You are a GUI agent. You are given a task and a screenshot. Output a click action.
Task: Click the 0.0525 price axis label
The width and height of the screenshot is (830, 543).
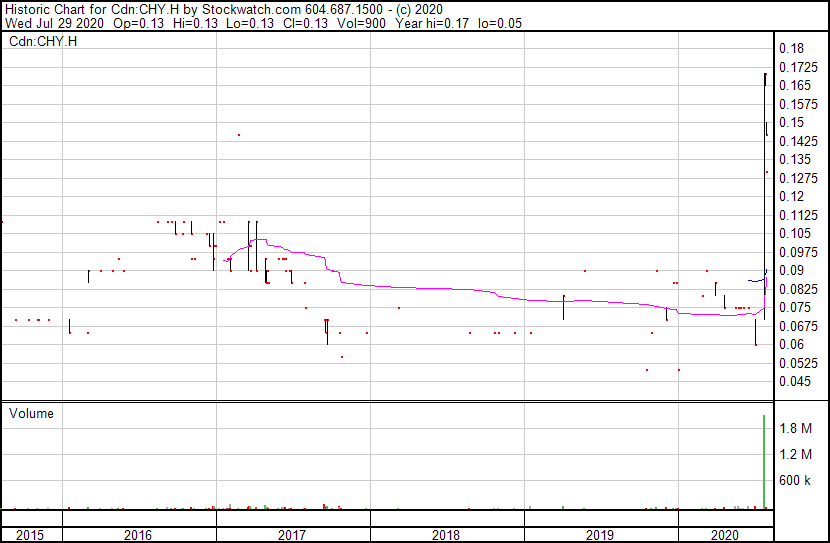coord(798,364)
